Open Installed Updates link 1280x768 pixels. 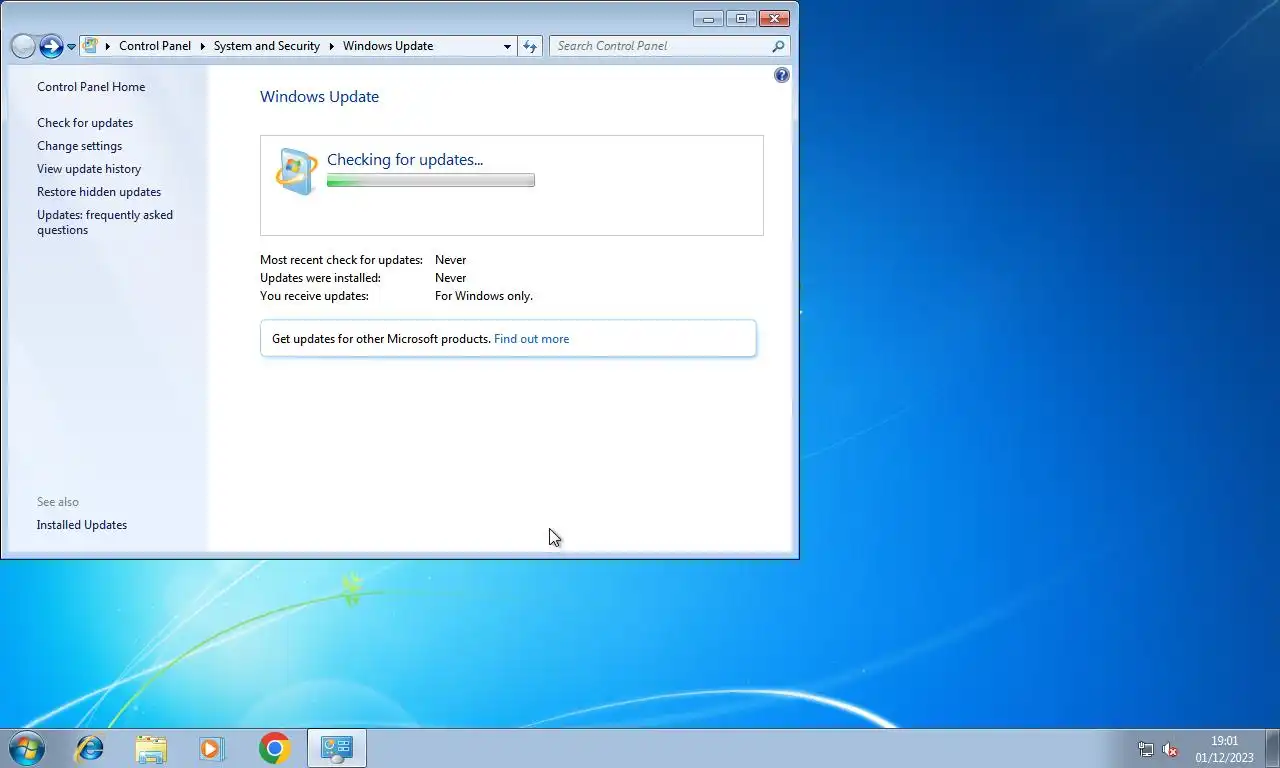point(82,525)
